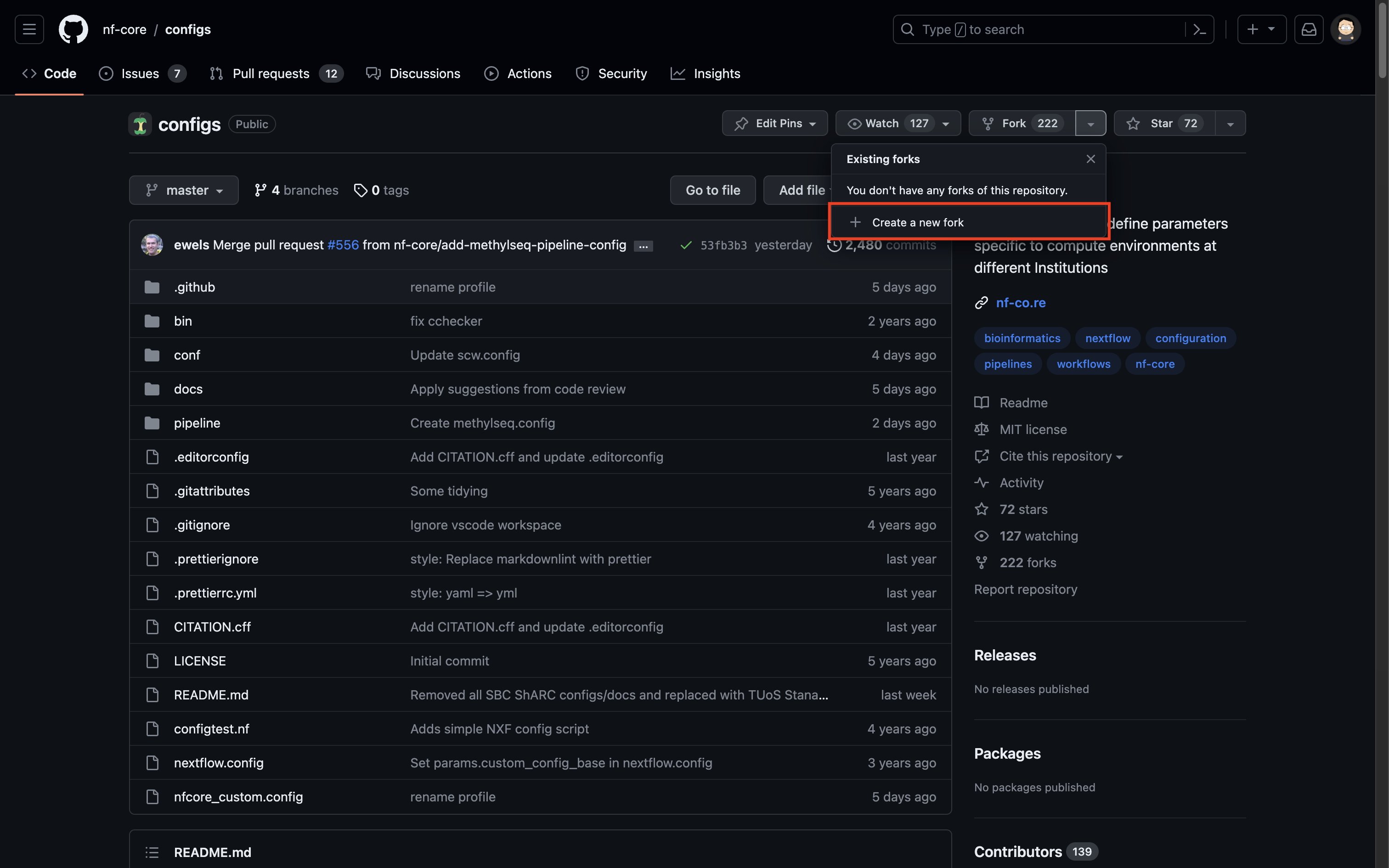Open the Activity link

coord(1009,483)
